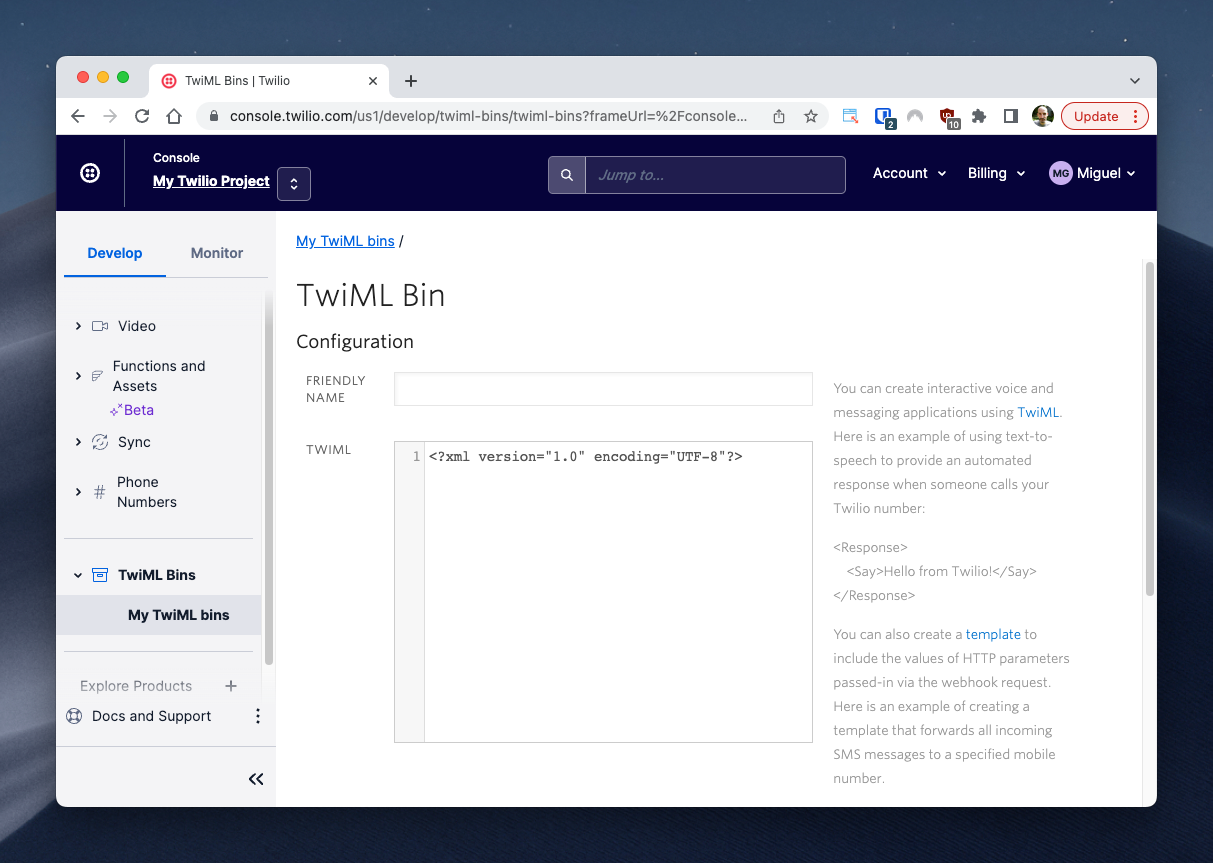Click the MG user avatar in console
The width and height of the screenshot is (1213, 863).
(x=1060, y=173)
